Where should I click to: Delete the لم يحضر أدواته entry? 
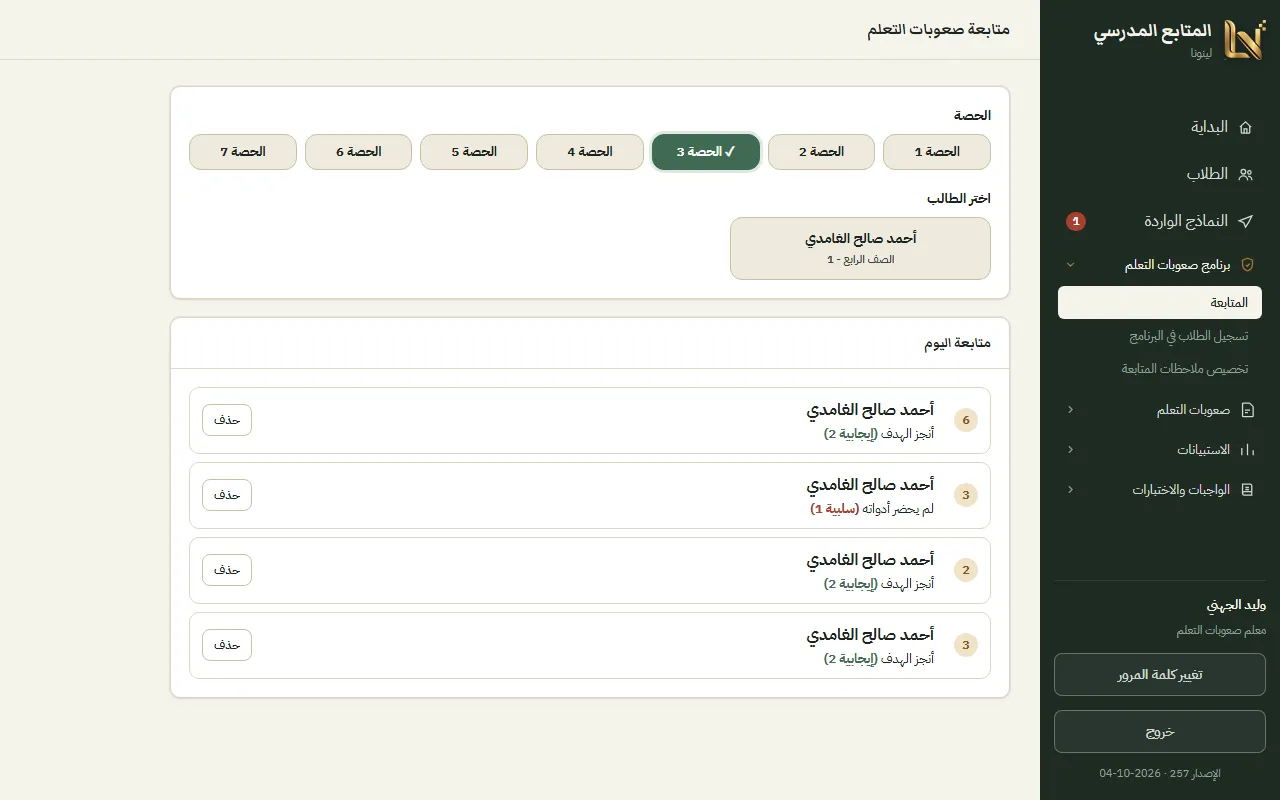tap(227, 495)
